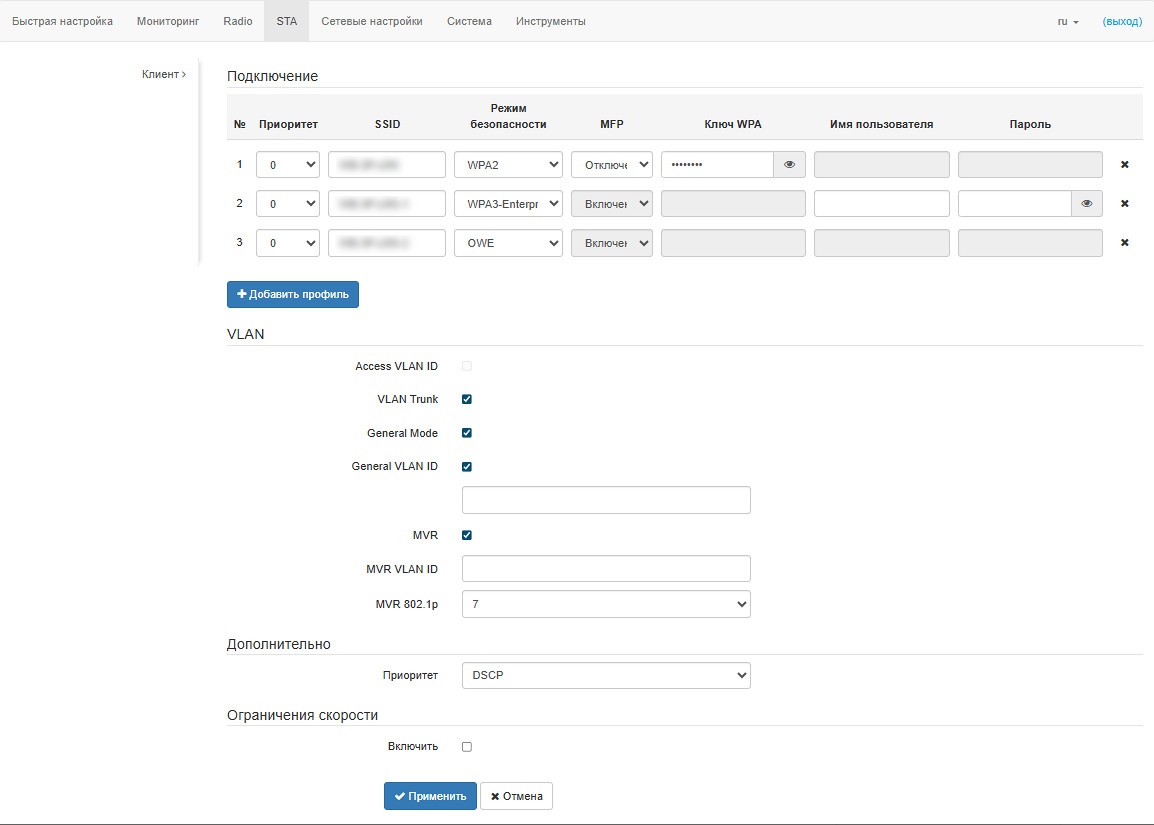Open MFP dropdown in profile 3
Screen dimensions: 1154x825
click(612, 243)
